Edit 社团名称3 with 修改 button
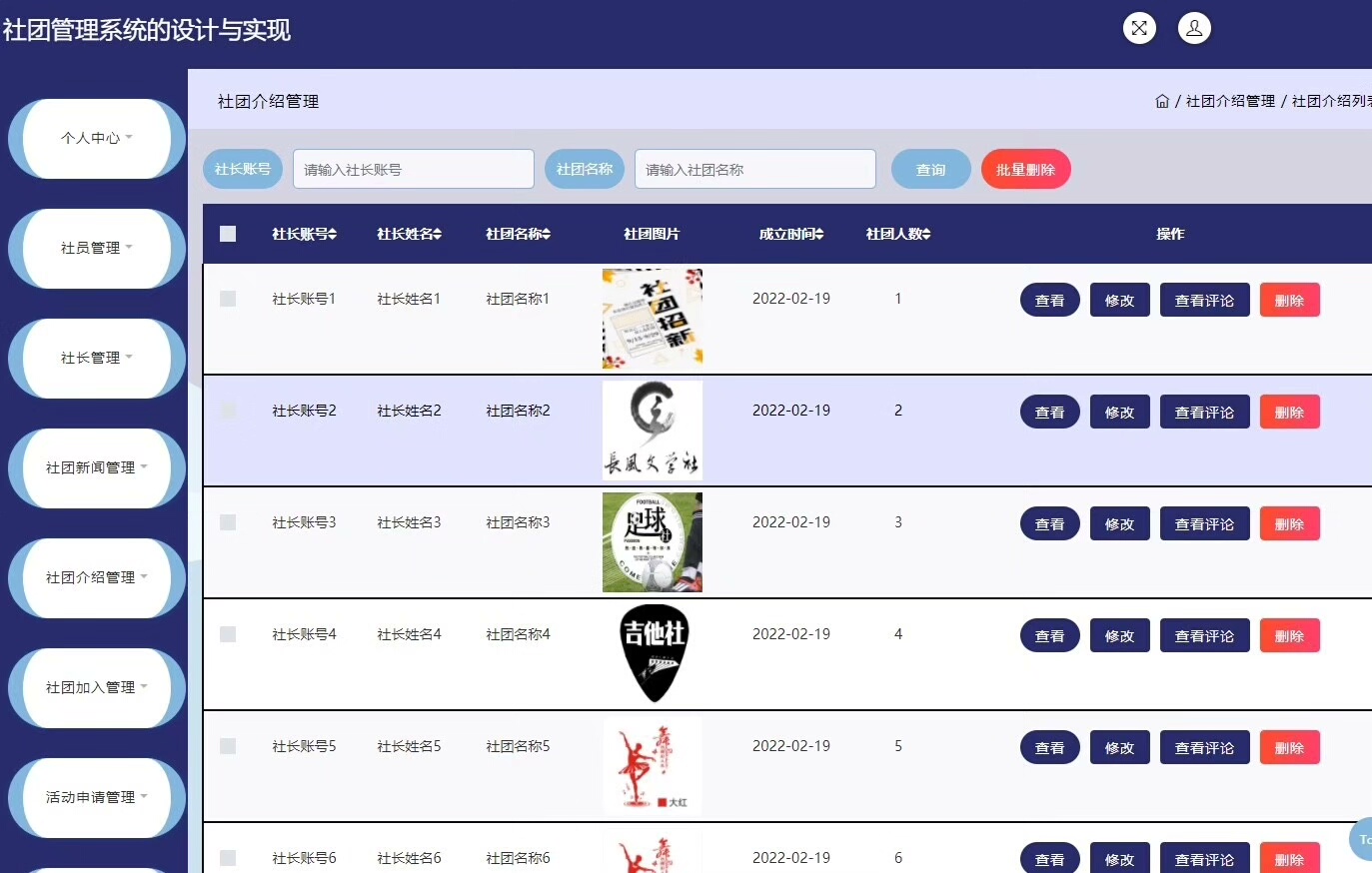Image resolution: width=1372 pixels, height=873 pixels. pos(1120,524)
